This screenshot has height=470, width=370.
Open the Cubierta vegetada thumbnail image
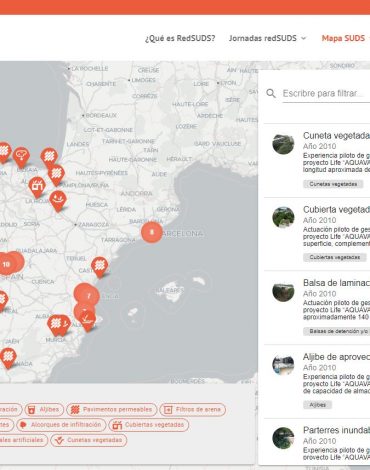pyautogui.click(x=283, y=217)
